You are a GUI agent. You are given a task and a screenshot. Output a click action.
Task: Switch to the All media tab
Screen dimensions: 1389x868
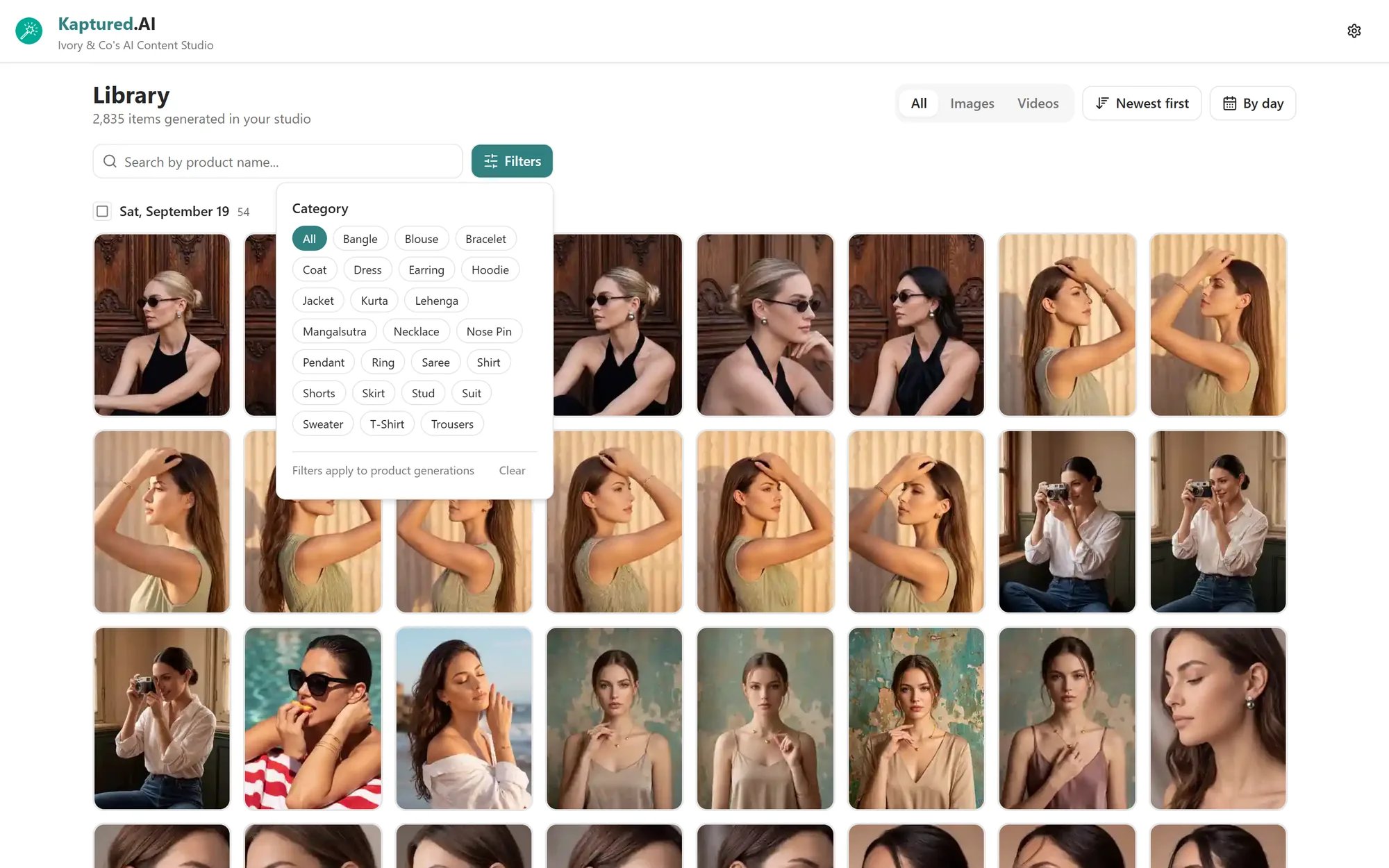[x=918, y=103]
